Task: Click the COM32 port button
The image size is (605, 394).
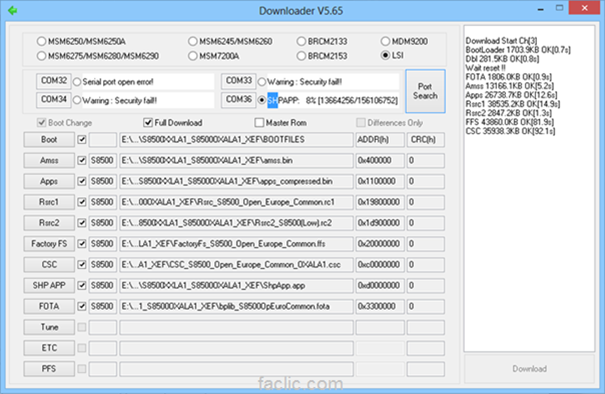Action: (x=54, y=81)
